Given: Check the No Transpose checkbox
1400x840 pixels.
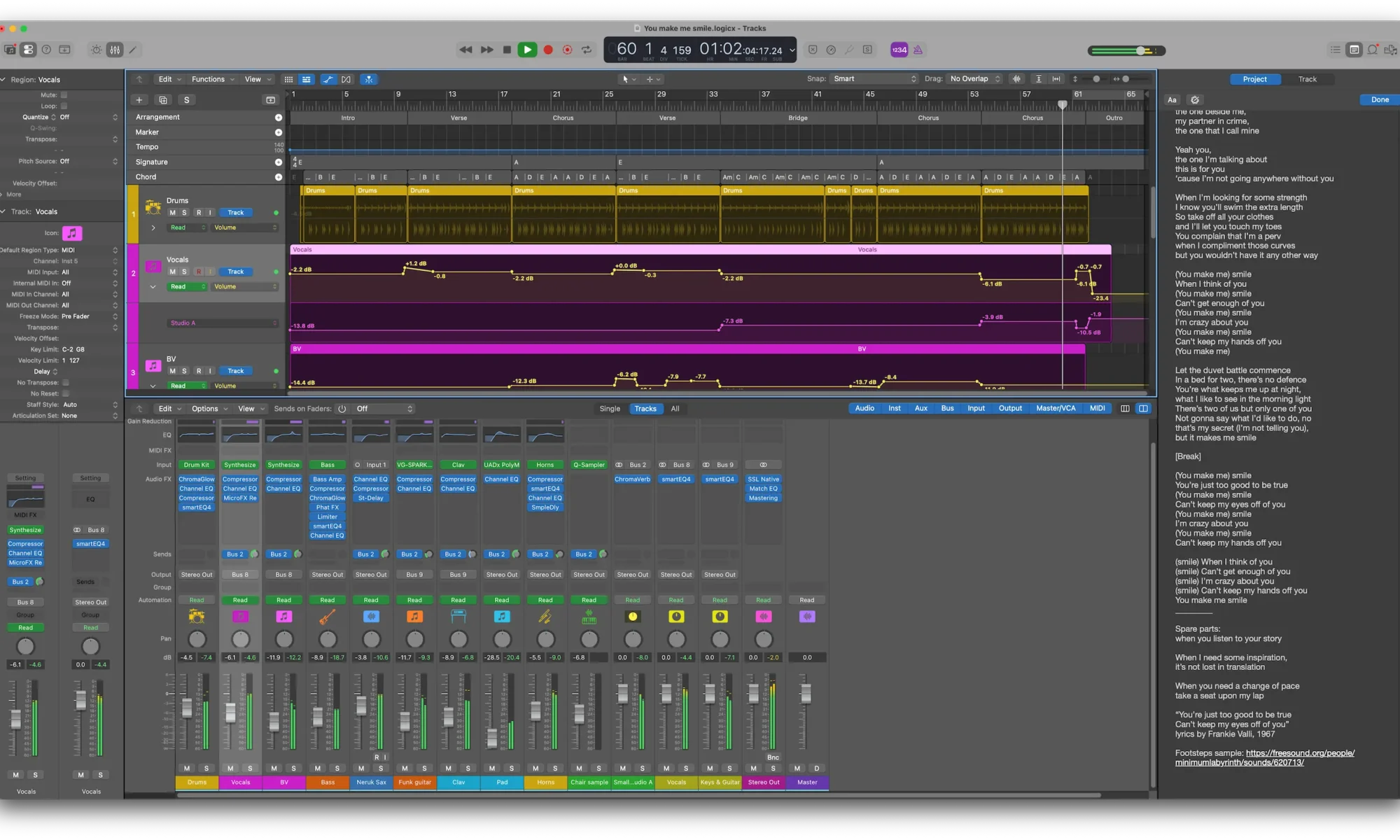Looking at the screenshot, I should (x=66, y=383).
